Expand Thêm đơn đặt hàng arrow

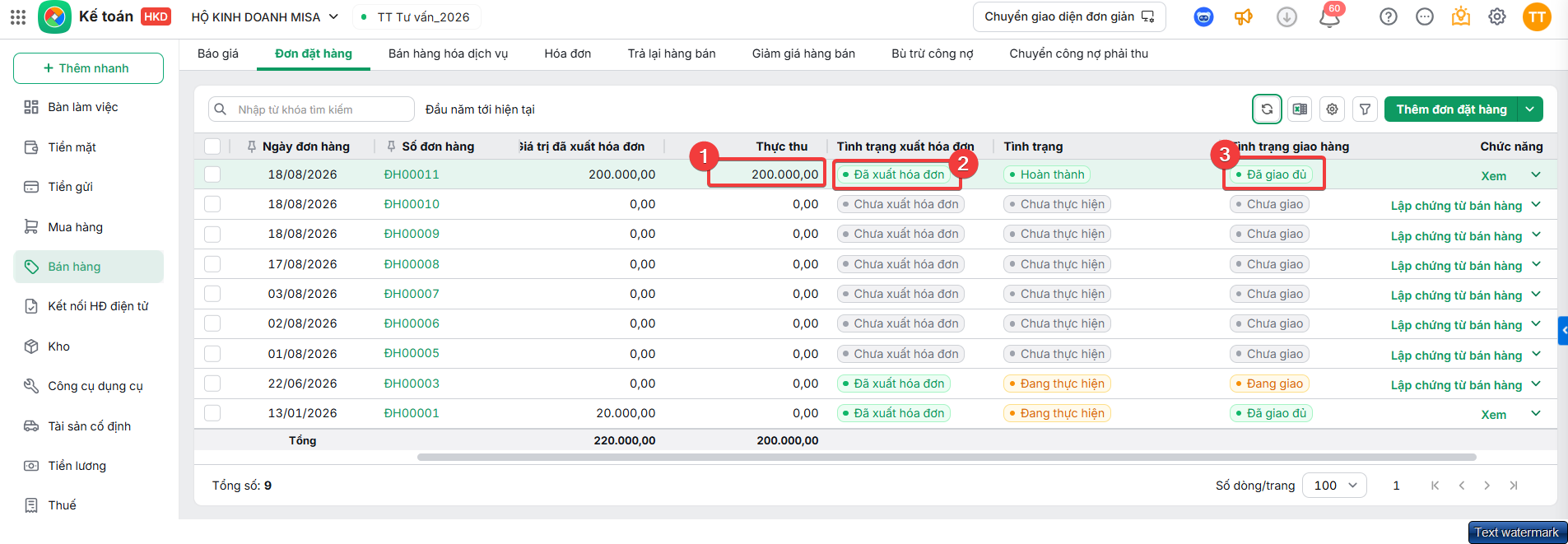1530,109
